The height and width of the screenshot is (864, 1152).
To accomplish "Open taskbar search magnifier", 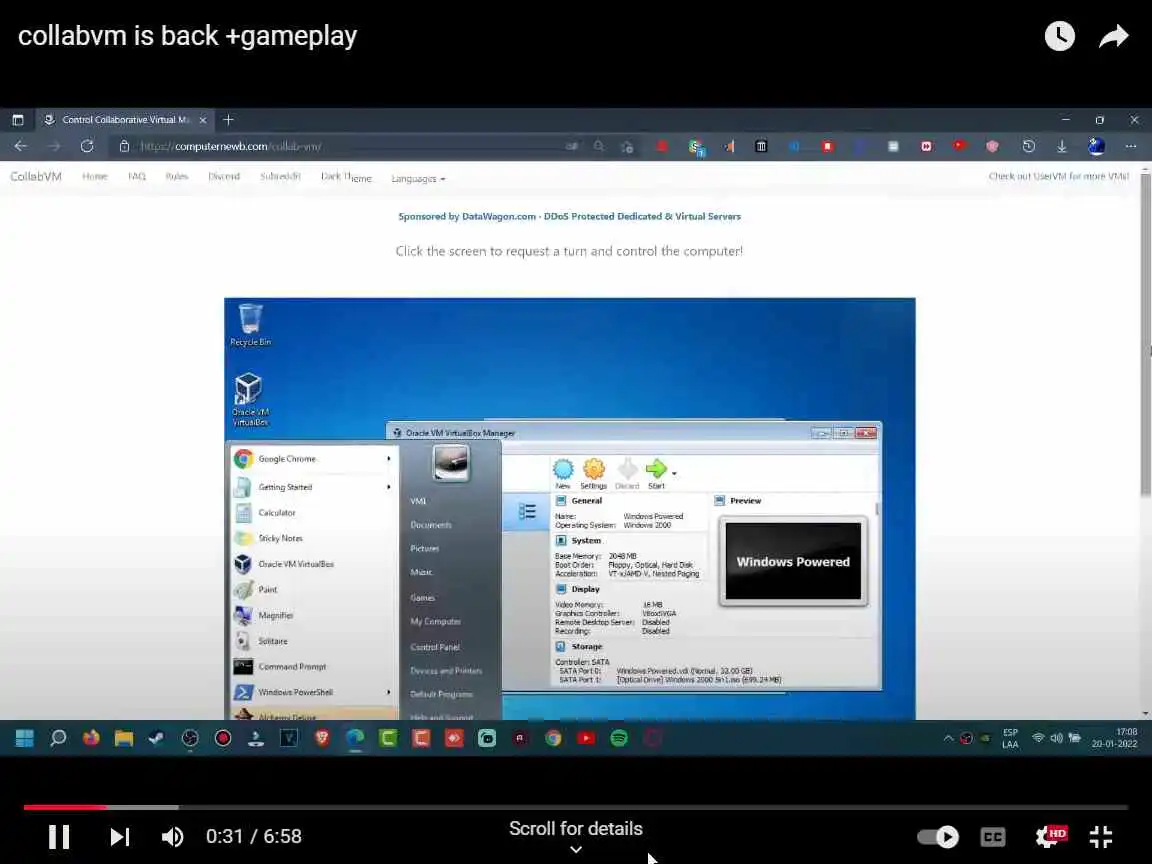I will coord(58,738).
